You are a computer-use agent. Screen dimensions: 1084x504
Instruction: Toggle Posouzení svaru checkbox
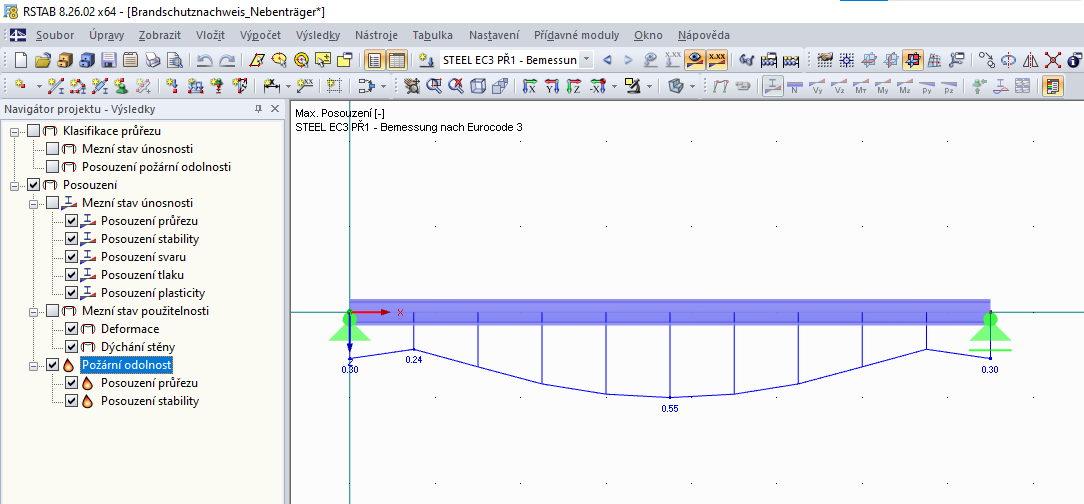coord(71,256)
